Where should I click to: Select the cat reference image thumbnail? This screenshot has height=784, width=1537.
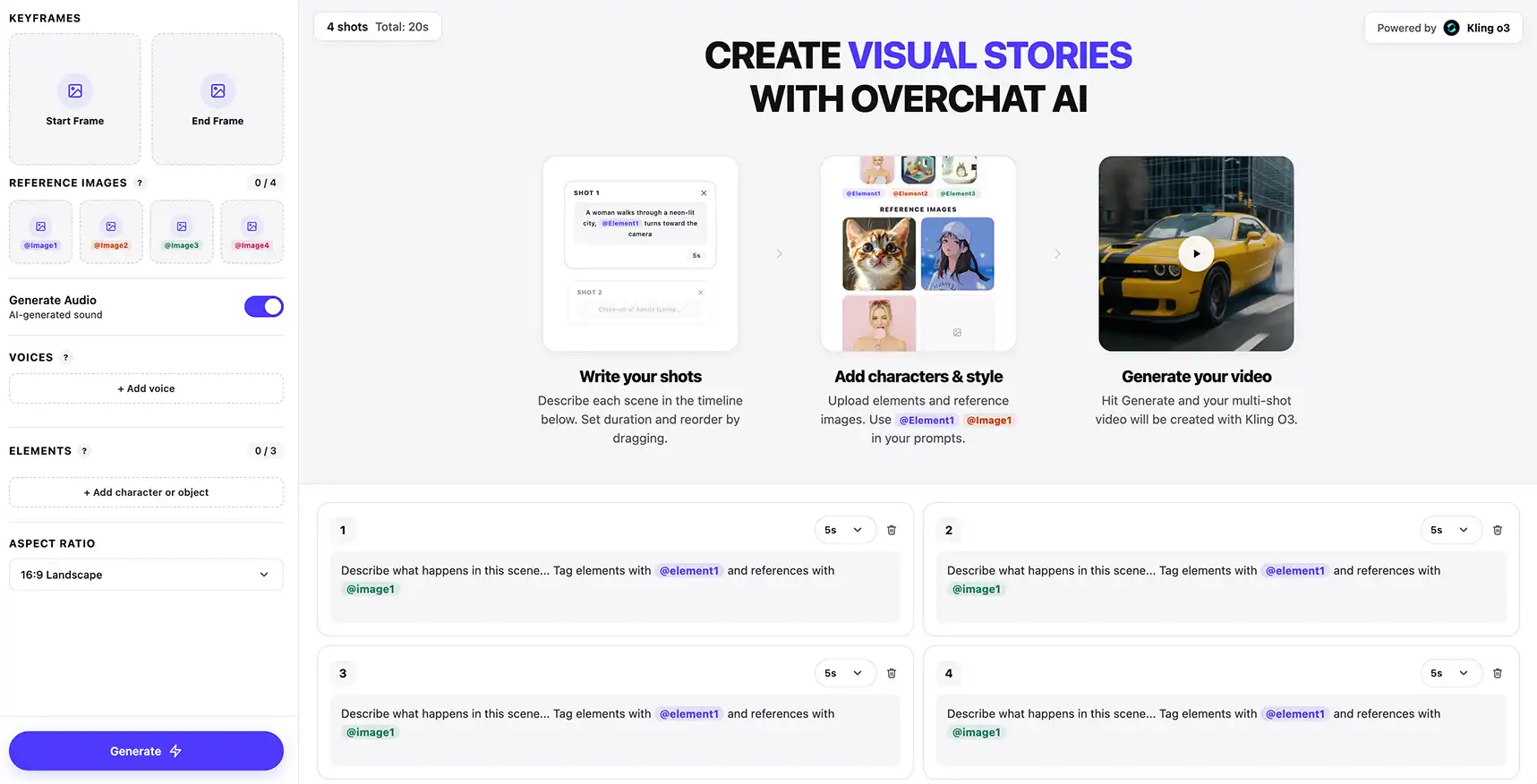879,254
